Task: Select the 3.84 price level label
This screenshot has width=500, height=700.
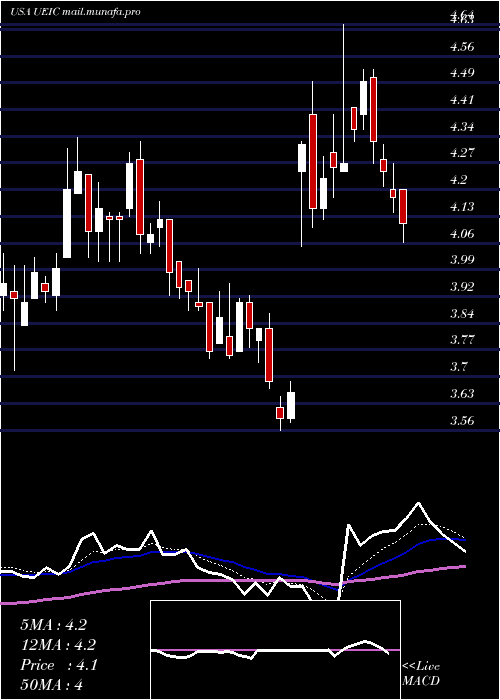Action: pyautogui.click(x=463, y=313)
